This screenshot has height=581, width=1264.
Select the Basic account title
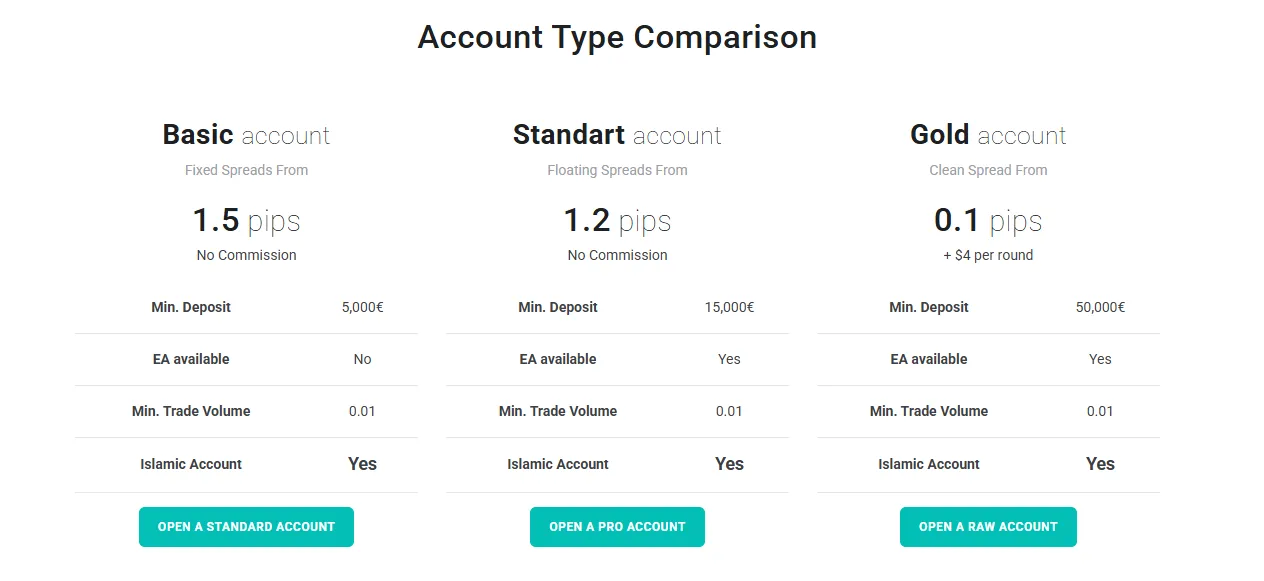tap(246, 135)
